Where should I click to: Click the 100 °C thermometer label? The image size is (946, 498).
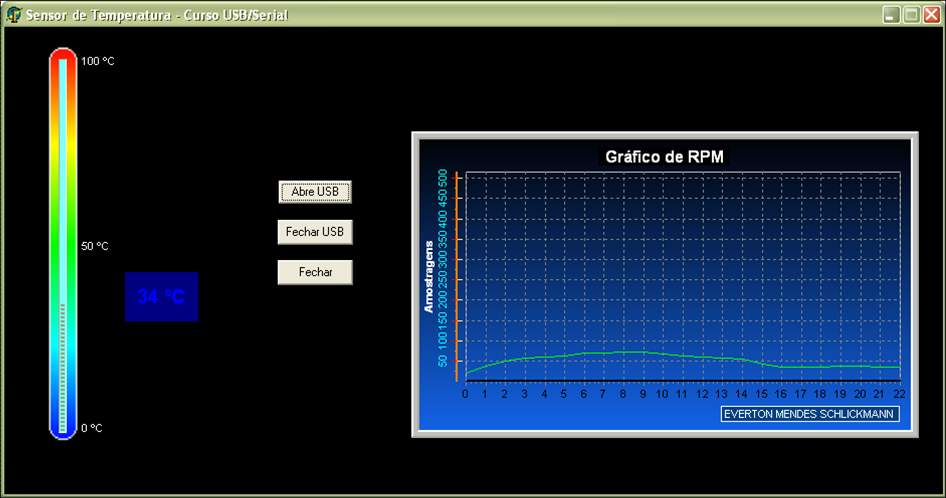coord(98,61)
